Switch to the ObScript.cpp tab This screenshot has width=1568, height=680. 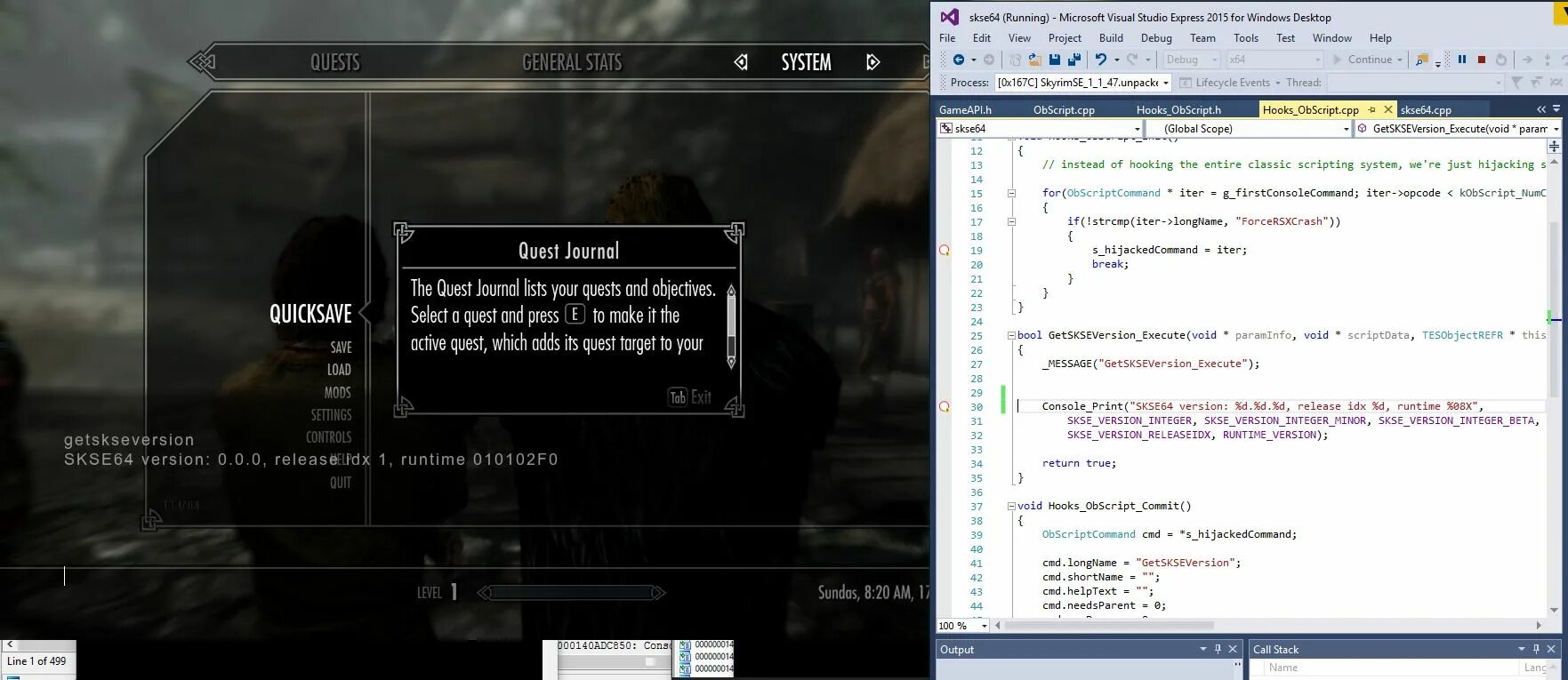point(1064,109)
